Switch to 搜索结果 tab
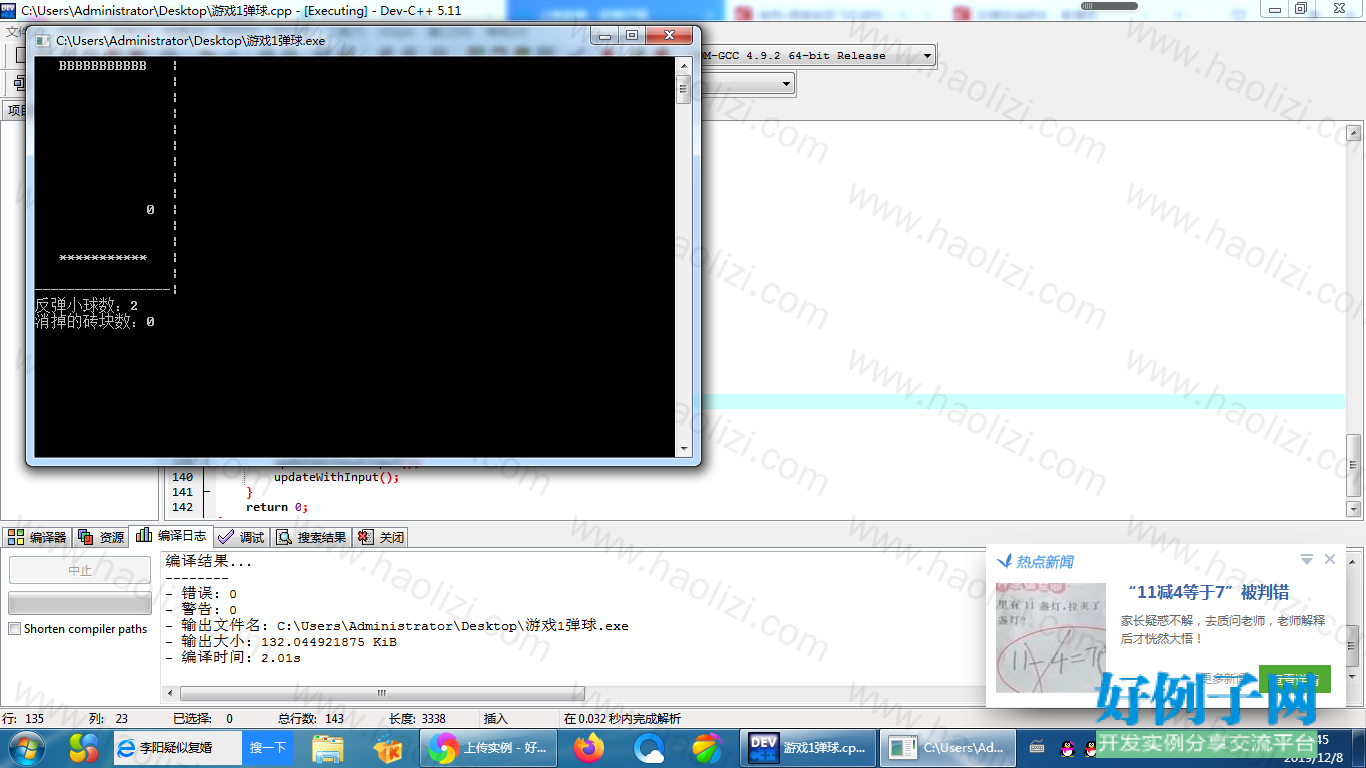Screen dimensions: 1366x768 click(312, 537)
